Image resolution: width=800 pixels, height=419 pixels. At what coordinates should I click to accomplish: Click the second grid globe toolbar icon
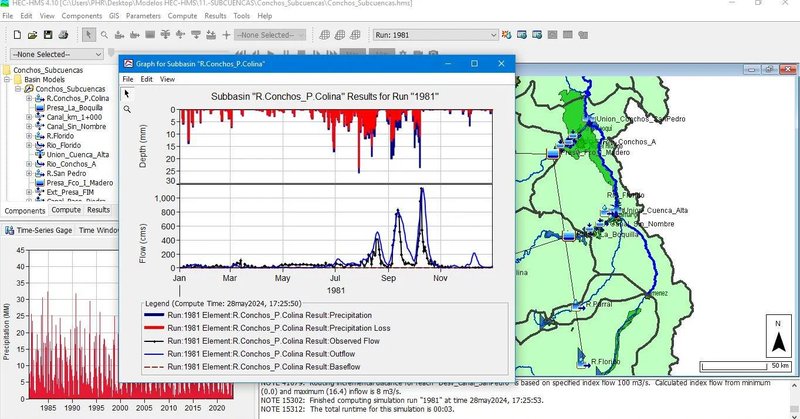pos(340,35)
